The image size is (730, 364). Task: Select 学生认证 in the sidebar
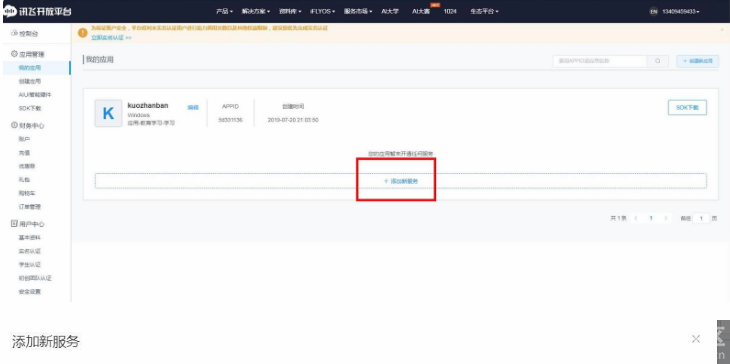30,265
